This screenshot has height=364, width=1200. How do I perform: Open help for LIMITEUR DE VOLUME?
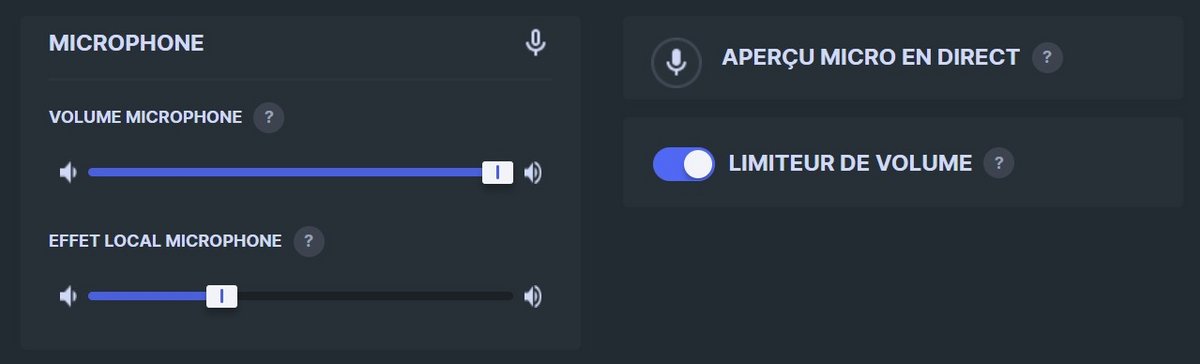(999, 163)
